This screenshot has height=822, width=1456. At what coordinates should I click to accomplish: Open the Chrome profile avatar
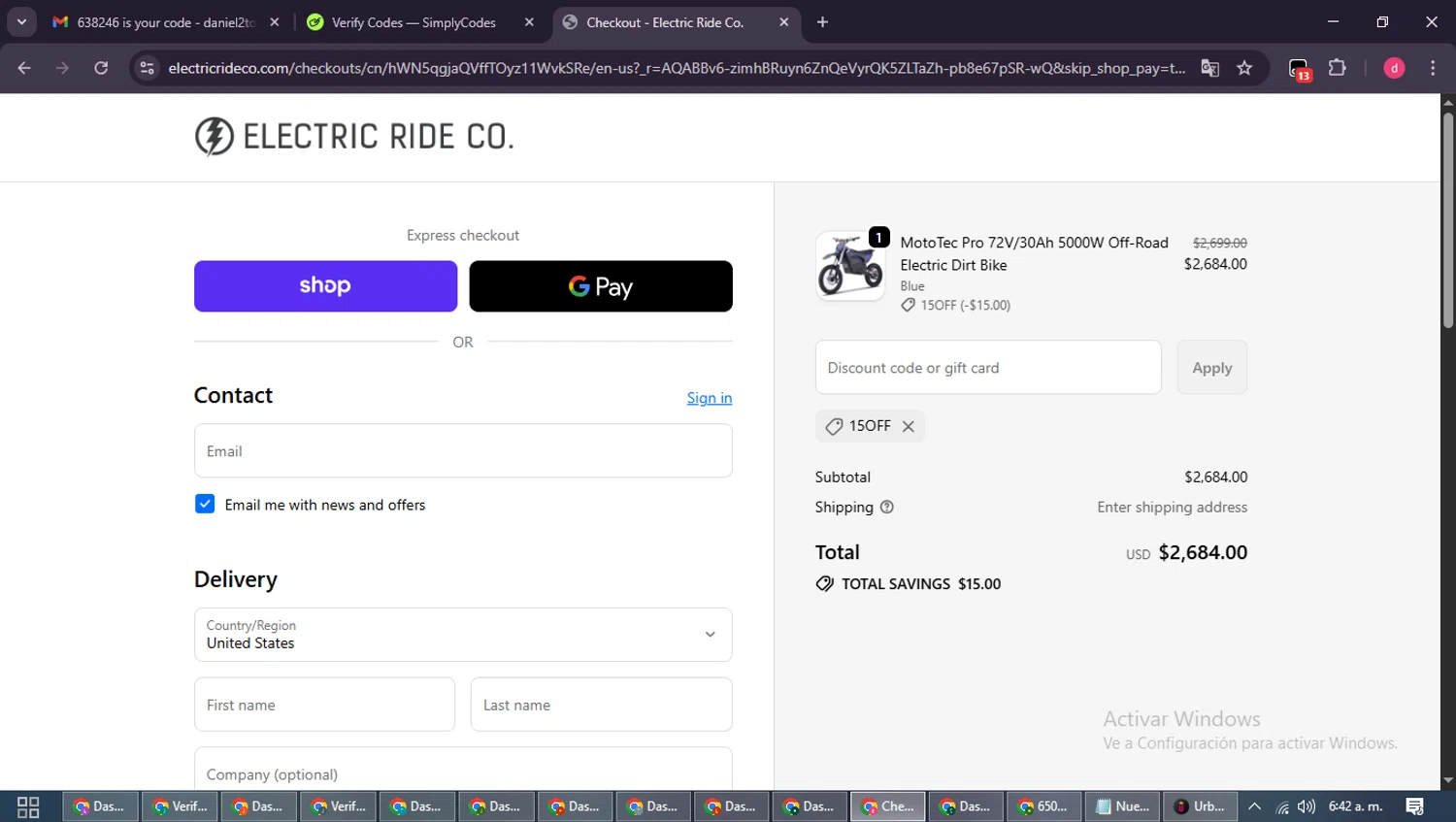click(x=1394, y=68)
